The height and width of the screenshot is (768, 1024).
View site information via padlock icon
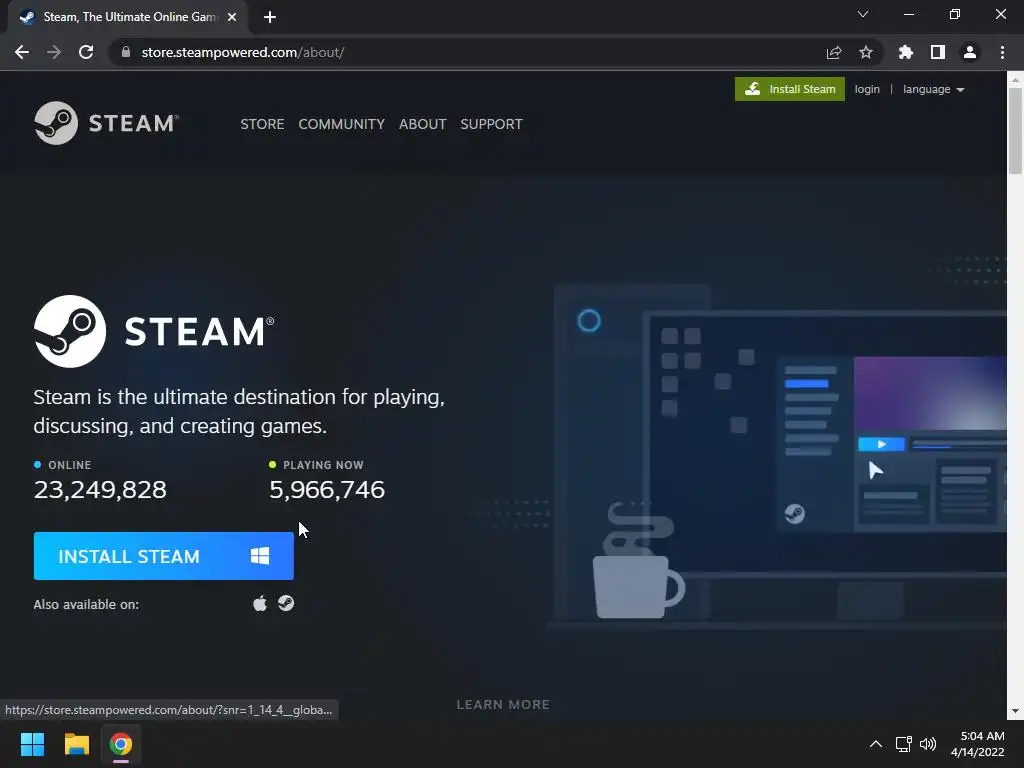pos(126,52)
